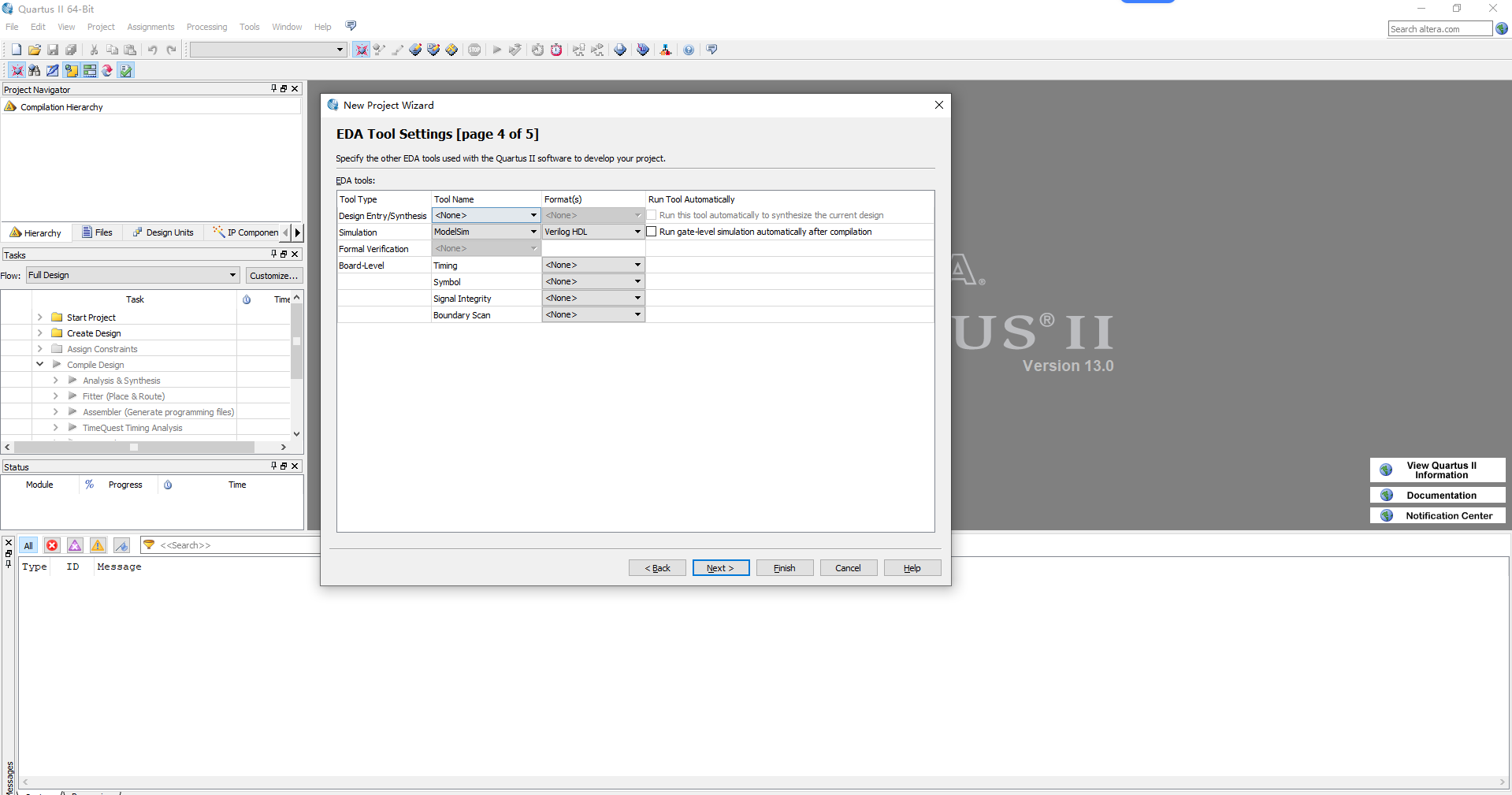
Task: Click the New file toolbar icon
Action: (16, 50)
